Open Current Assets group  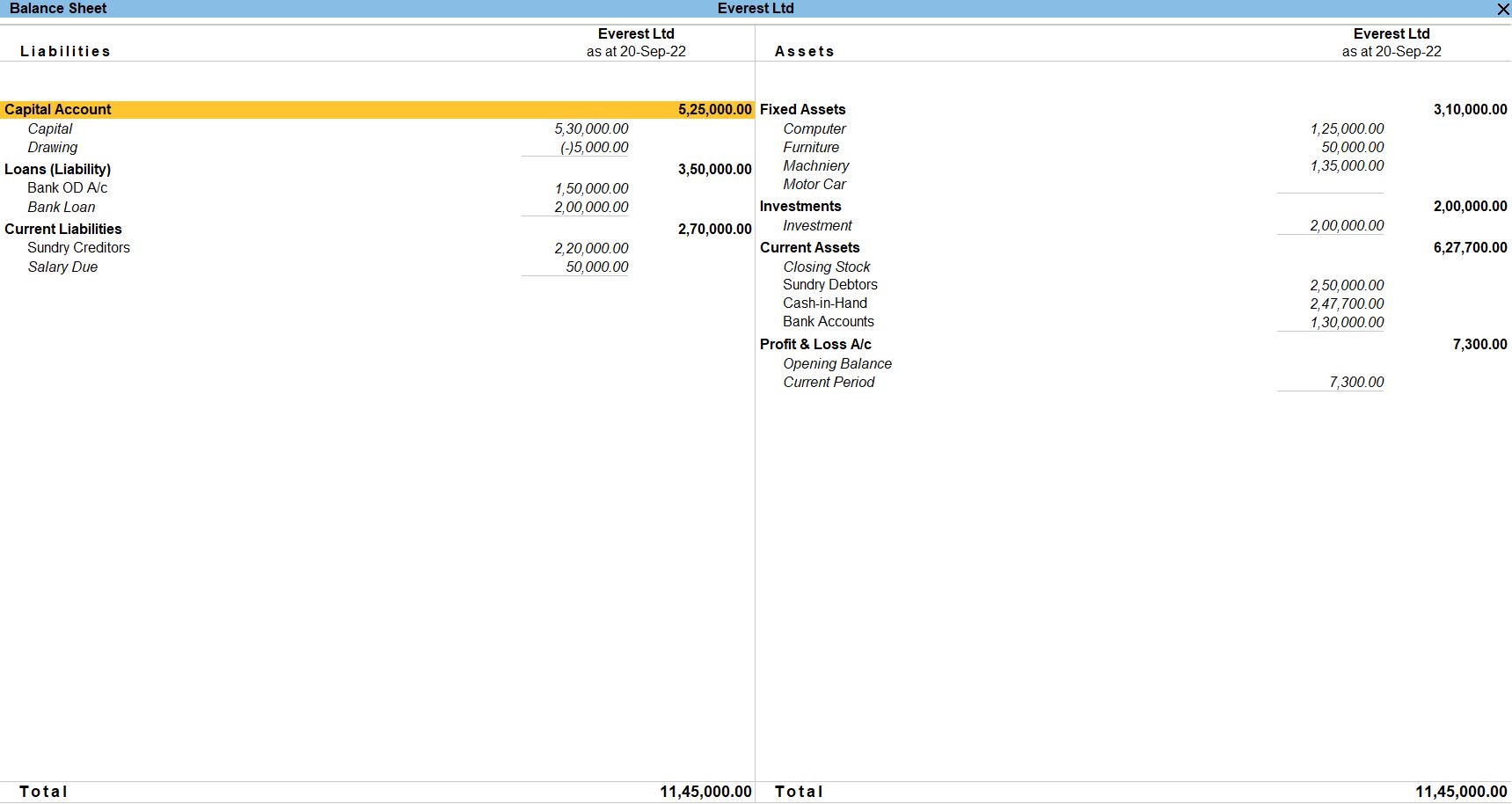point(810,248)
